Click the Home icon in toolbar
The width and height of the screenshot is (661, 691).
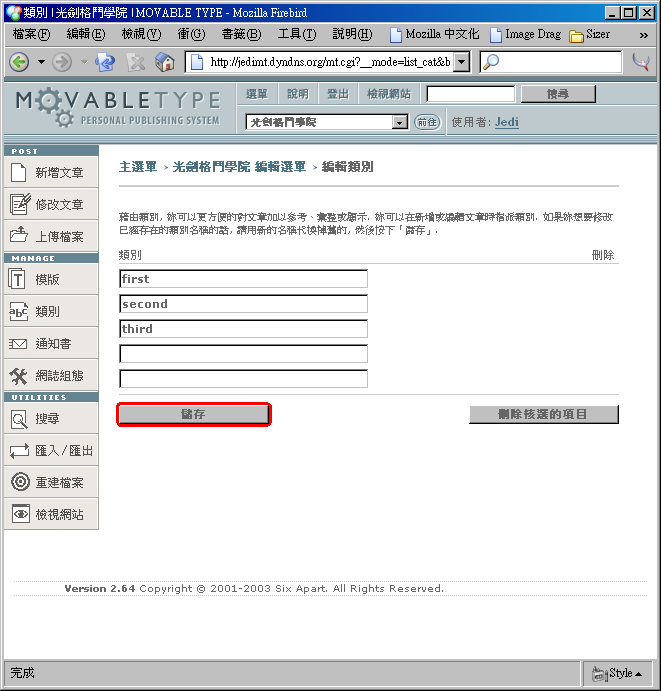click(x=165, y=62)
